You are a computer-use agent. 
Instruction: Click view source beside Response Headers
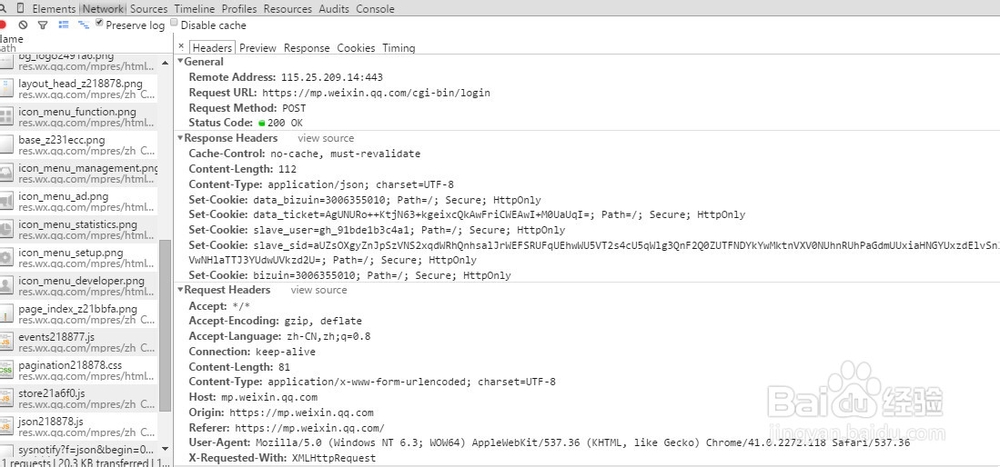(325, 138)
